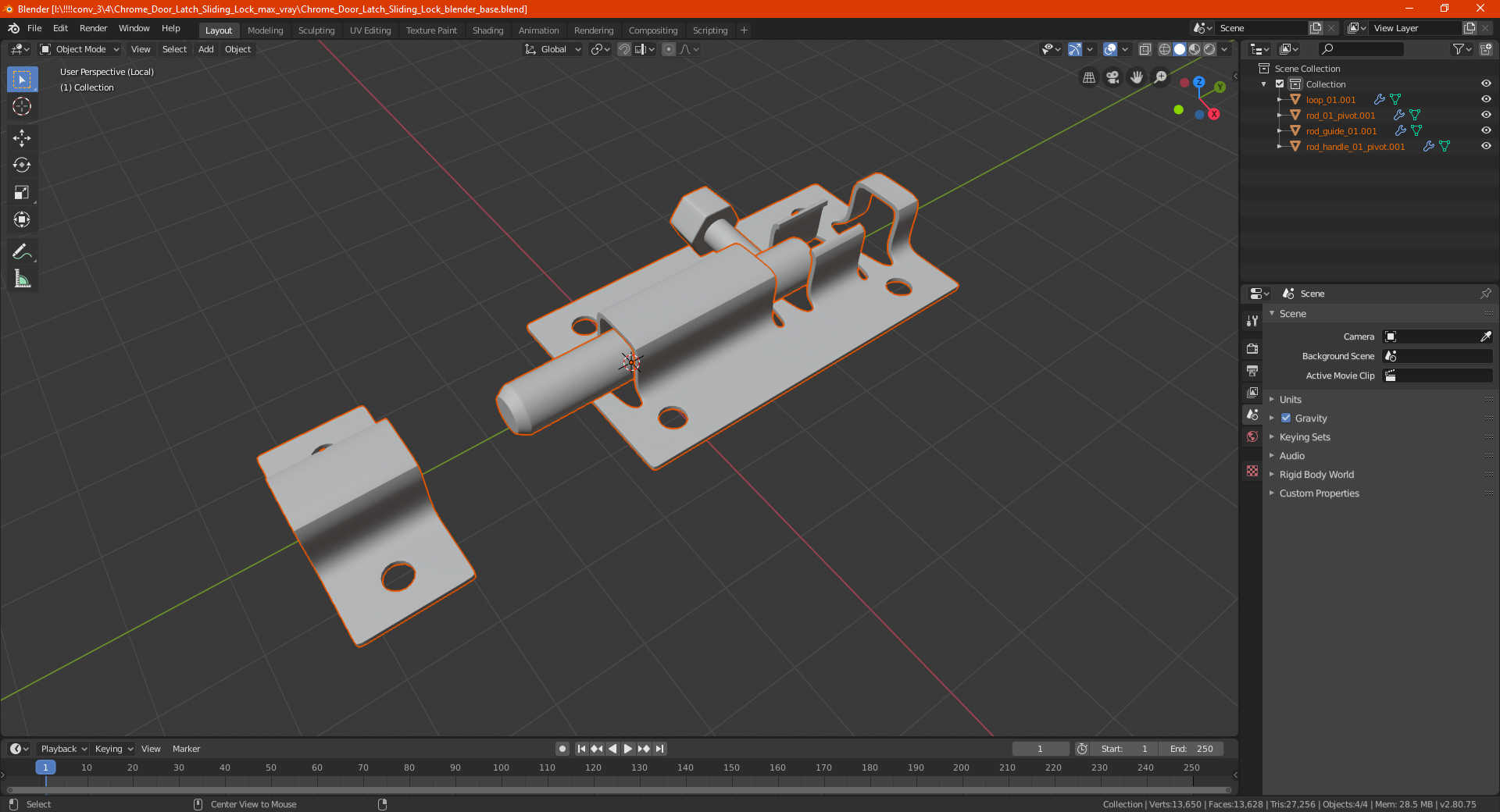Click the current frame number field
1500x812 pixels.
click(x=1041, y=749)
